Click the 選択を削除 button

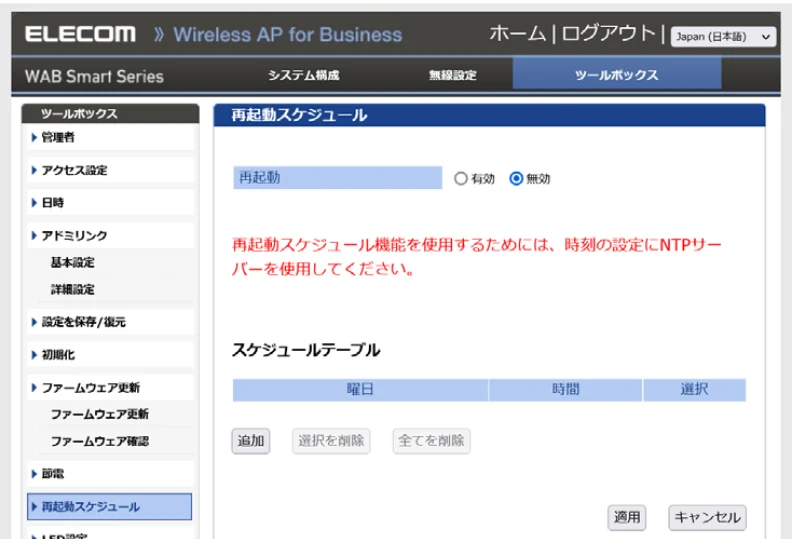click(x=331, y=441)
